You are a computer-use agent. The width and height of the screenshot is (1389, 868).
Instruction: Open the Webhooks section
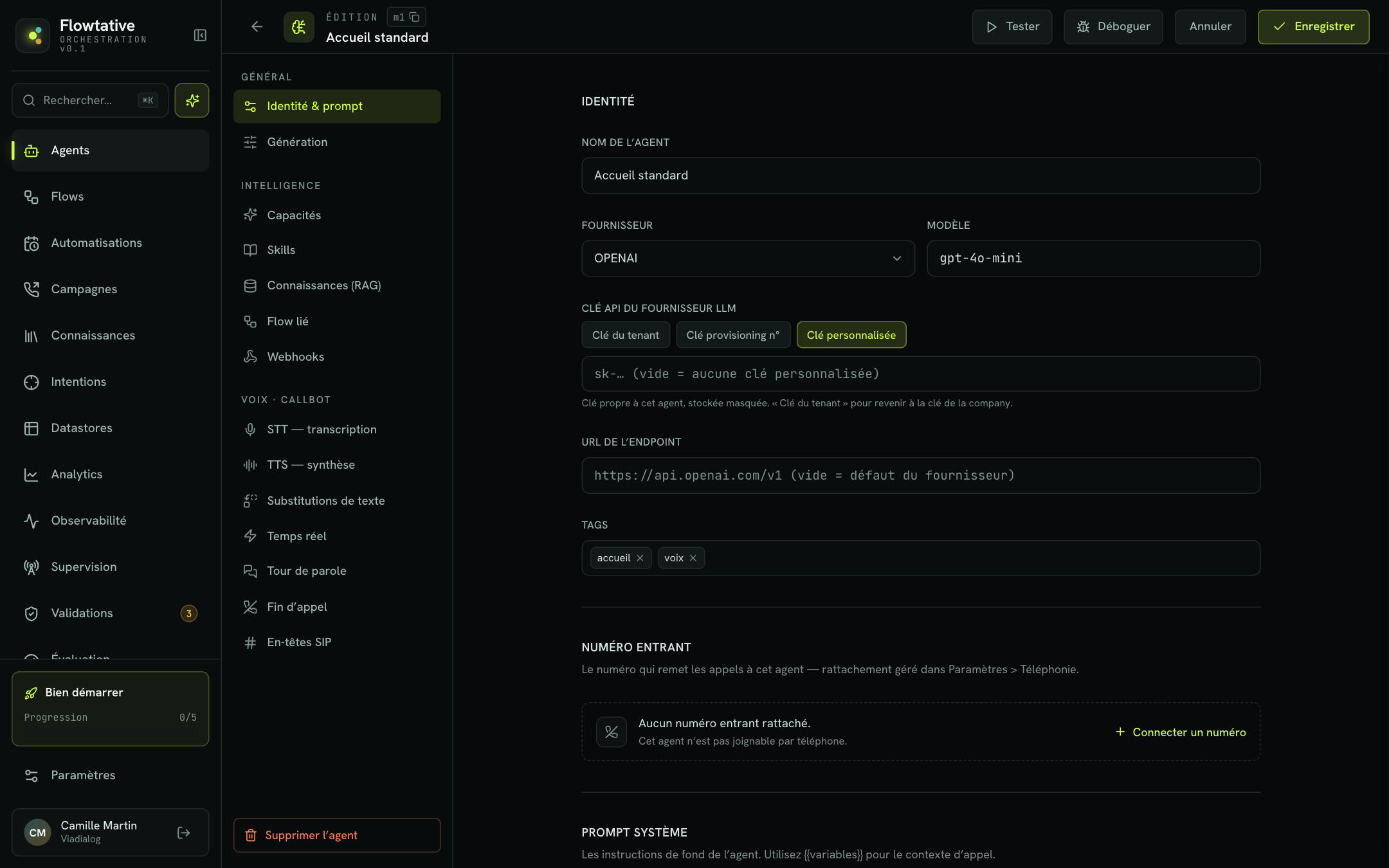tap(337, 357)
